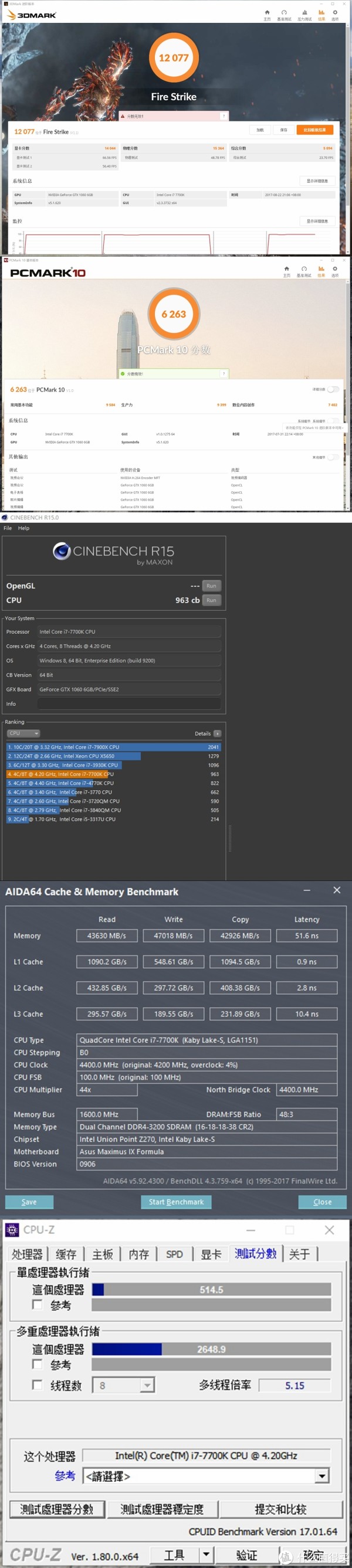The image size is (352, 1568).
Task: Click Cinebench title bar app icon
Action: 5,518
